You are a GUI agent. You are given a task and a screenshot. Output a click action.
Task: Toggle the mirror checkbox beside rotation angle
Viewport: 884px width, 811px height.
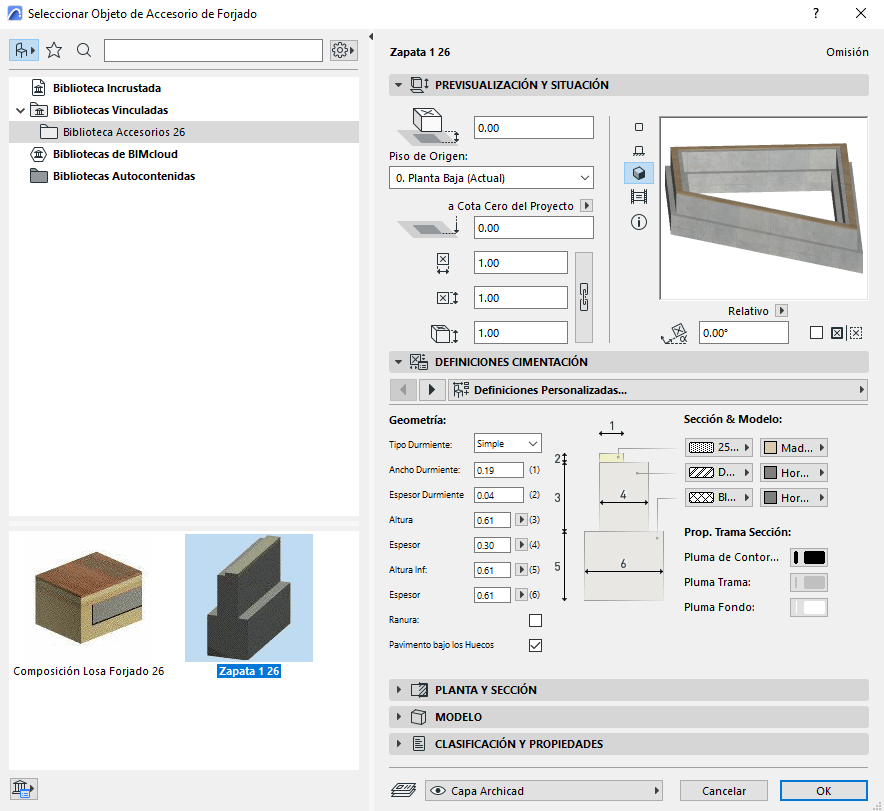point(817,333)
